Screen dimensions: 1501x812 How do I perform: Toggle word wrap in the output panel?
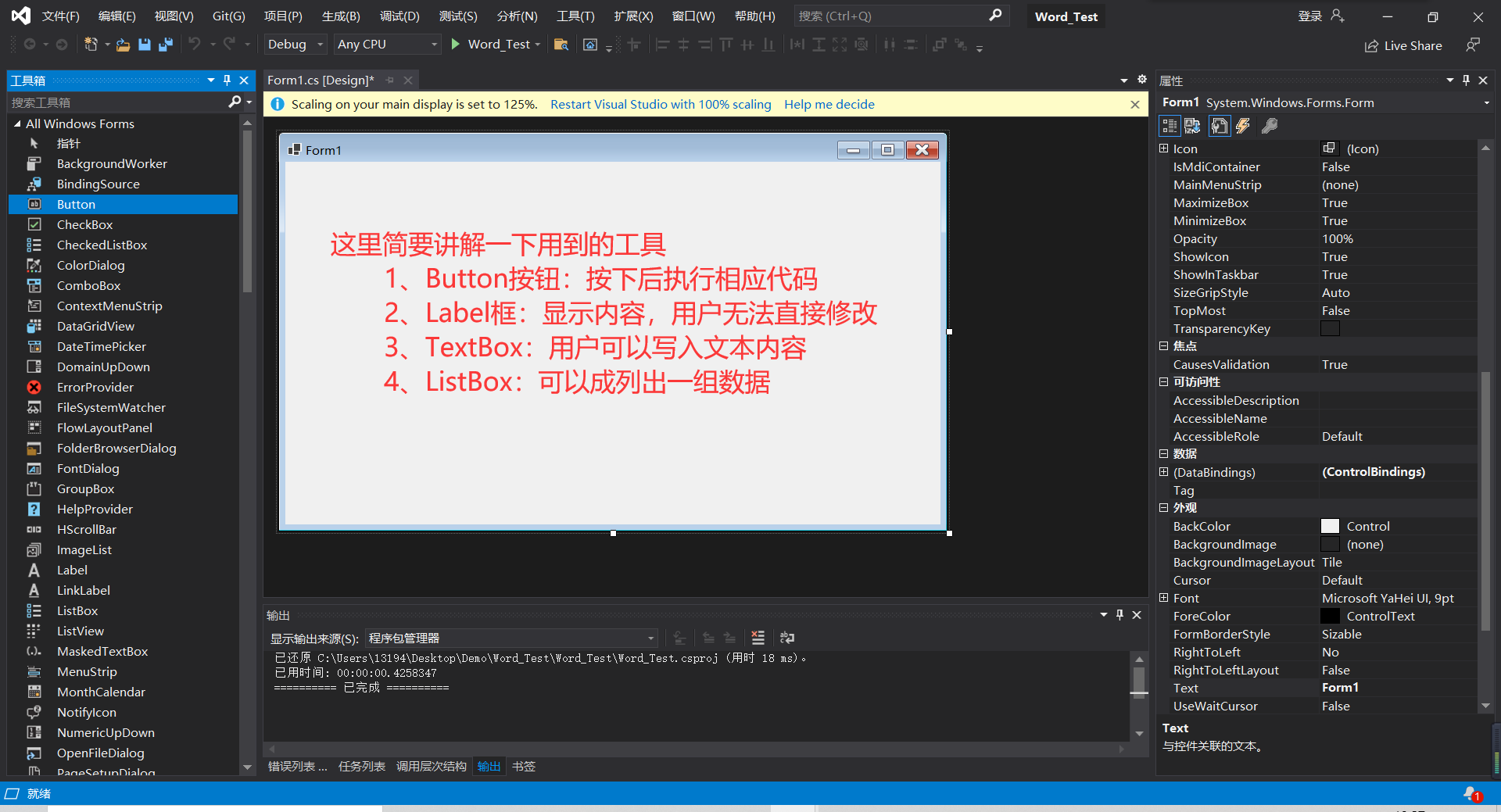[x=786, y=638]
